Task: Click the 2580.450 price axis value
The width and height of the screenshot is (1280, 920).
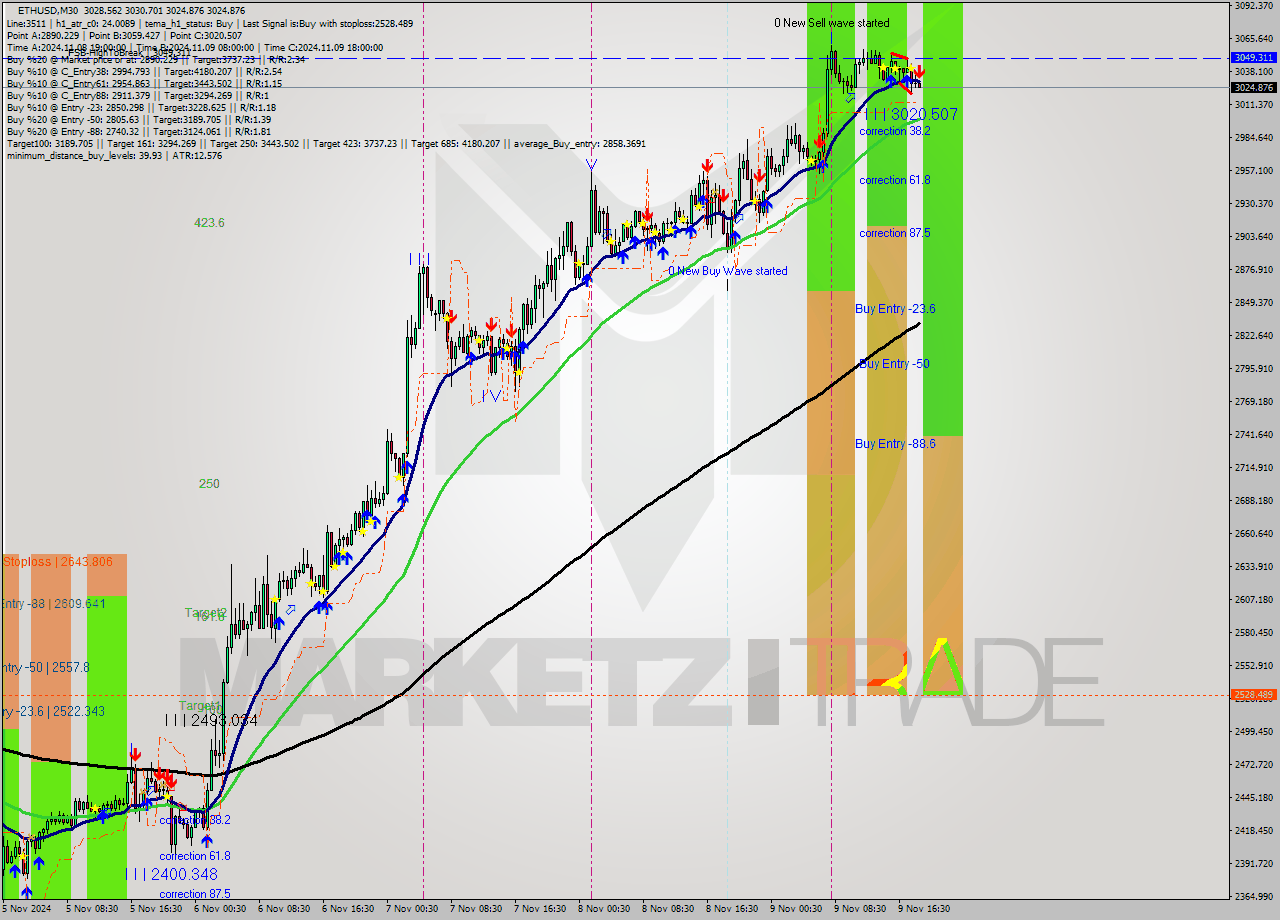Action: [x=1253, y=633]
